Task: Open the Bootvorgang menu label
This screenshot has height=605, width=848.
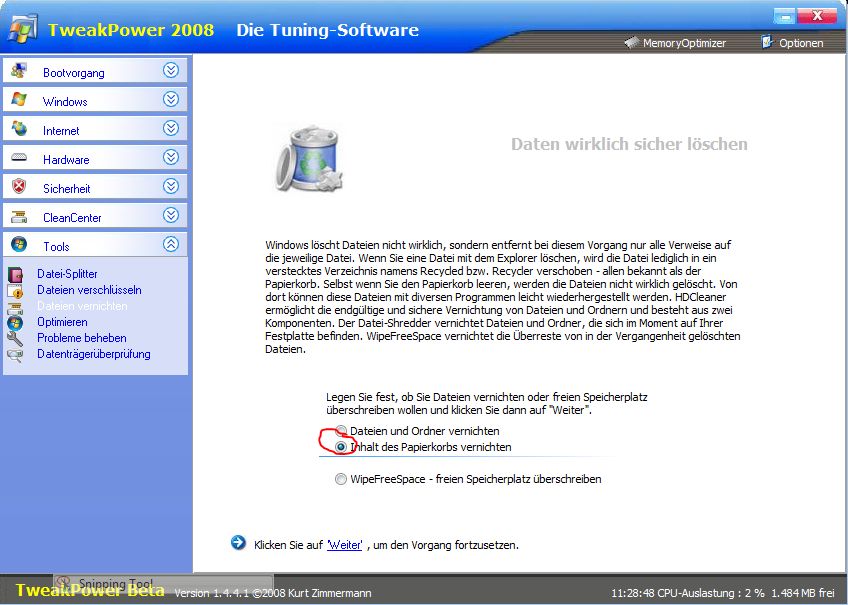Action: tap(74, 73)
